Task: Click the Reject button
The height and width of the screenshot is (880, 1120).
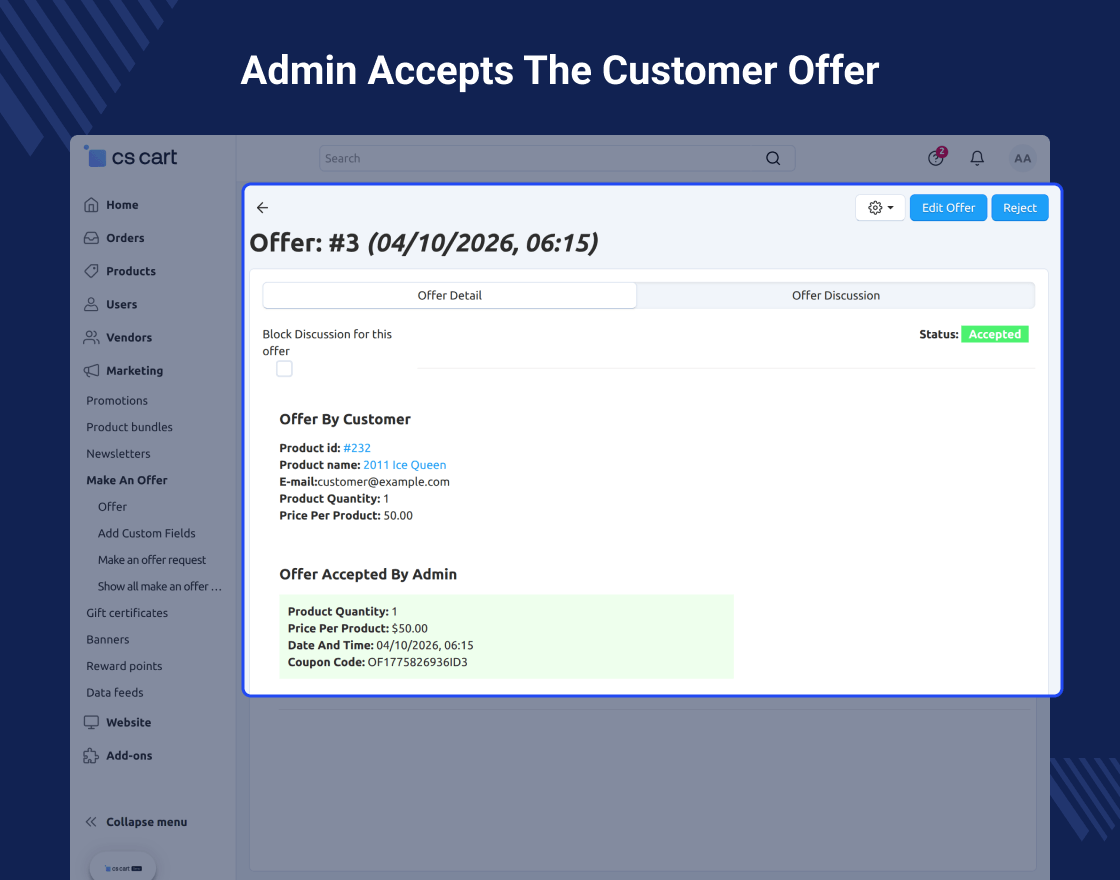Action: pyautogui.click(x=1019, y=208)
